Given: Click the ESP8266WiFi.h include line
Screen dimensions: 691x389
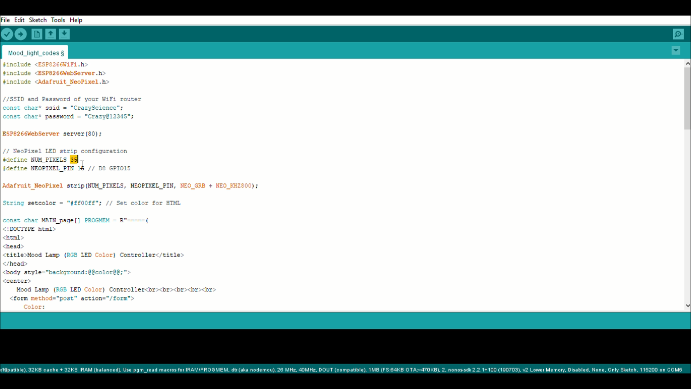Looking at the screenshot, I should tap(45, 64).
